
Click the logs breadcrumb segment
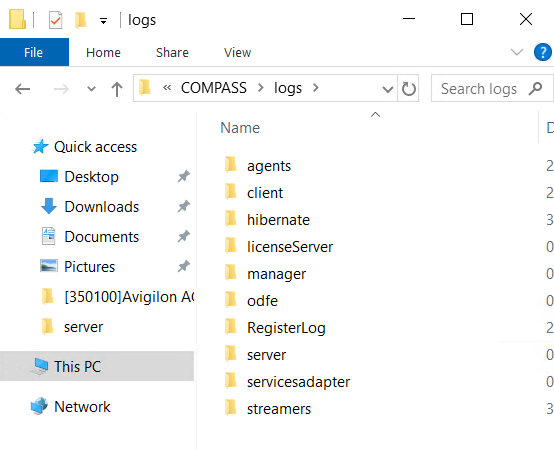coord(288,88)
